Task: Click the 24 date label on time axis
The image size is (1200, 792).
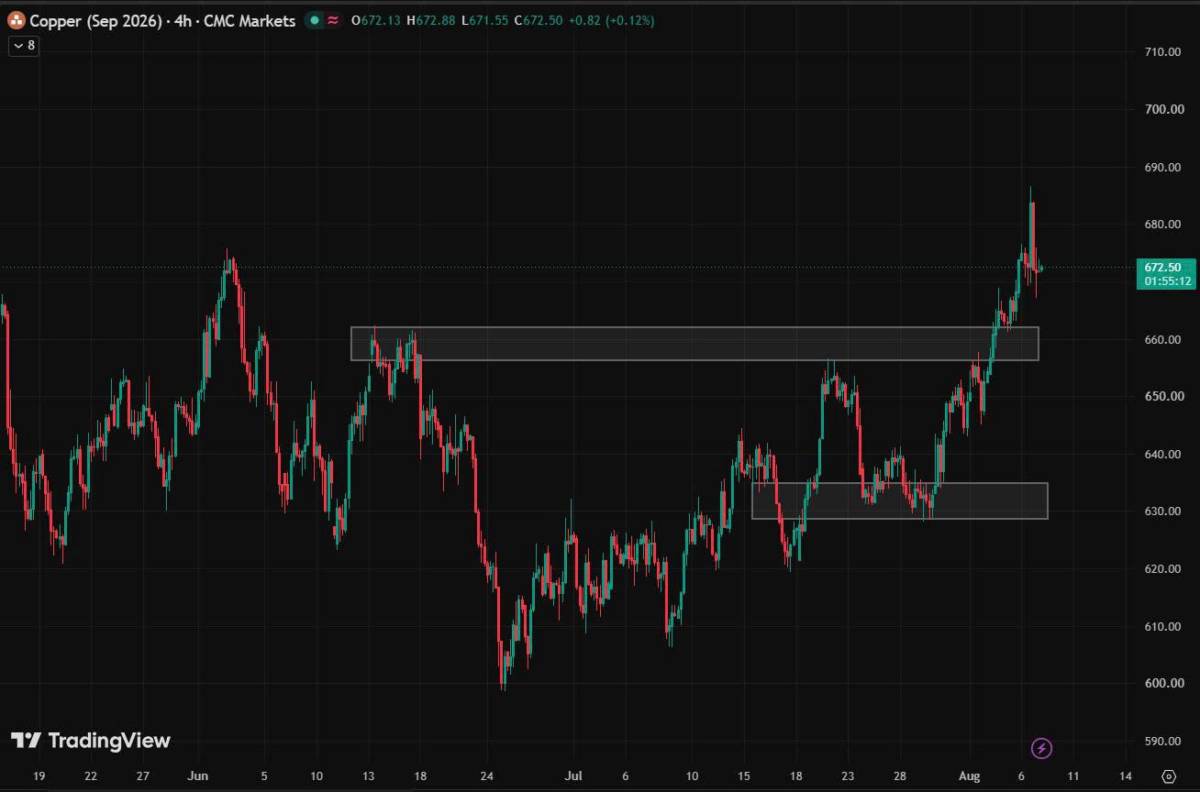Action: click(489, 776)
